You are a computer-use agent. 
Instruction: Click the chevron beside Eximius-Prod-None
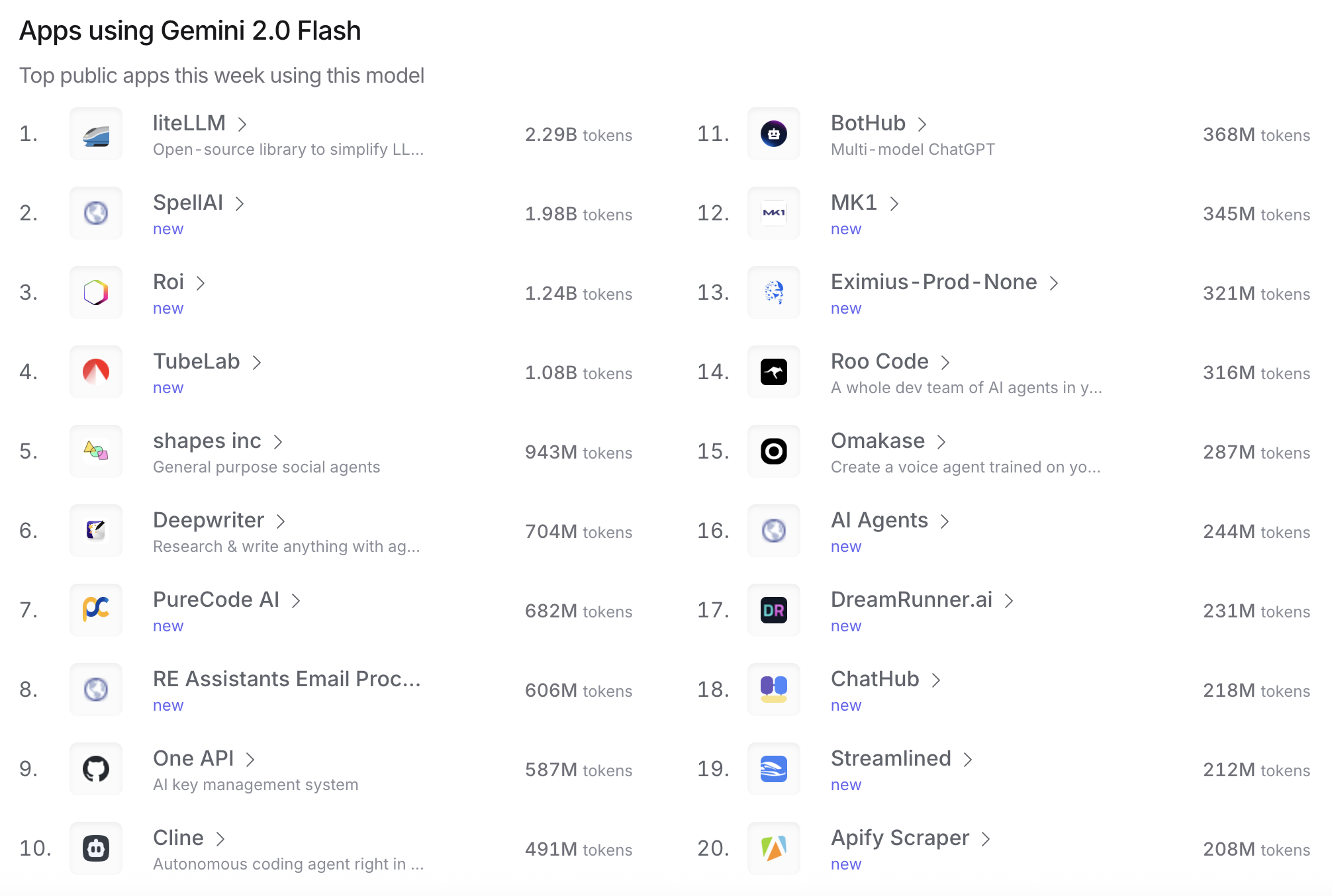click(1054, 283)
